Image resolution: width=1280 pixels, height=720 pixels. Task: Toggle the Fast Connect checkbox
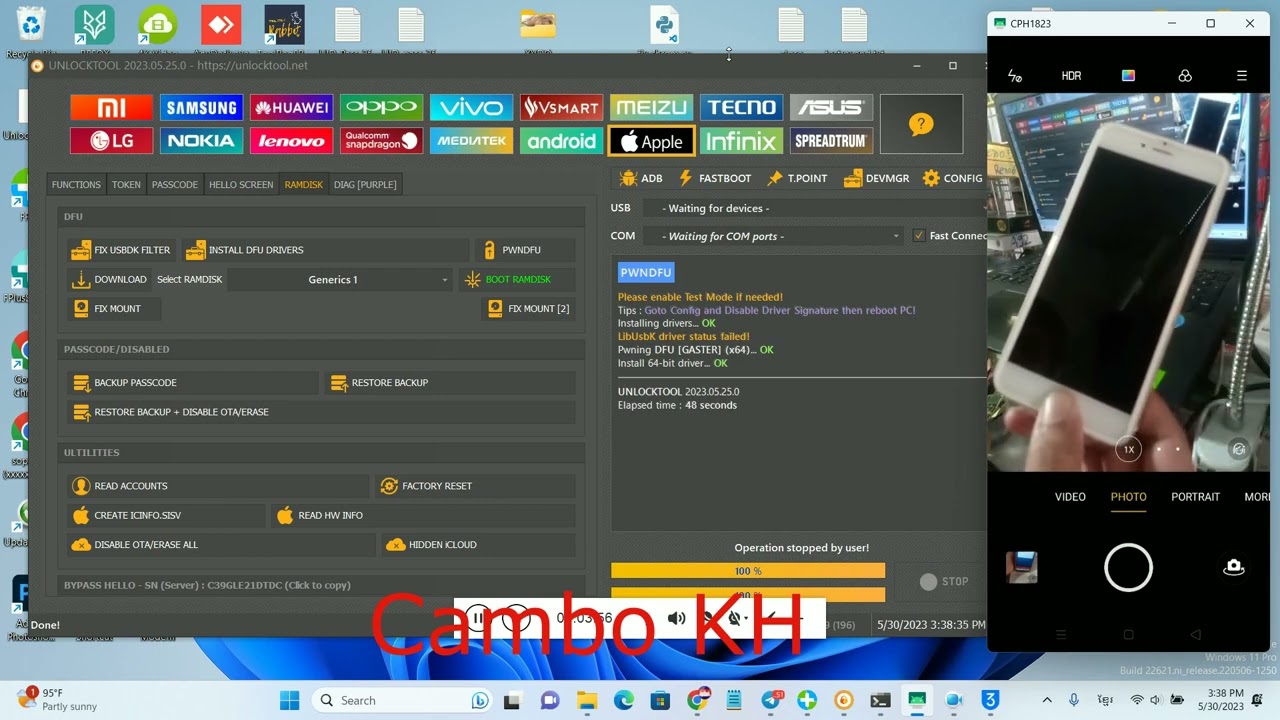tap(919, 236)
